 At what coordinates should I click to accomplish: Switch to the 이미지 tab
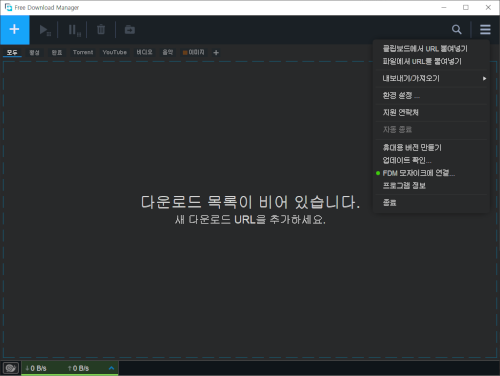click(194, 52)
